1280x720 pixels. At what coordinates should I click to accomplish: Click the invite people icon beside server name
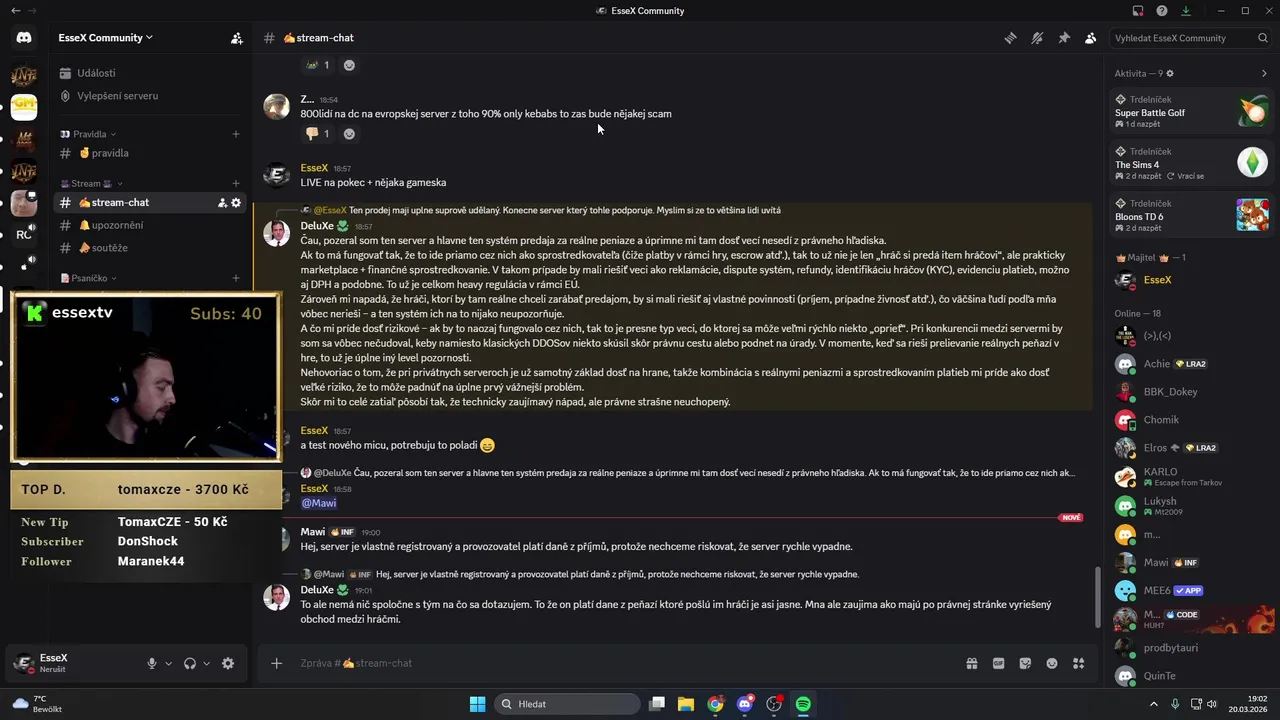(x=236, y=38)
